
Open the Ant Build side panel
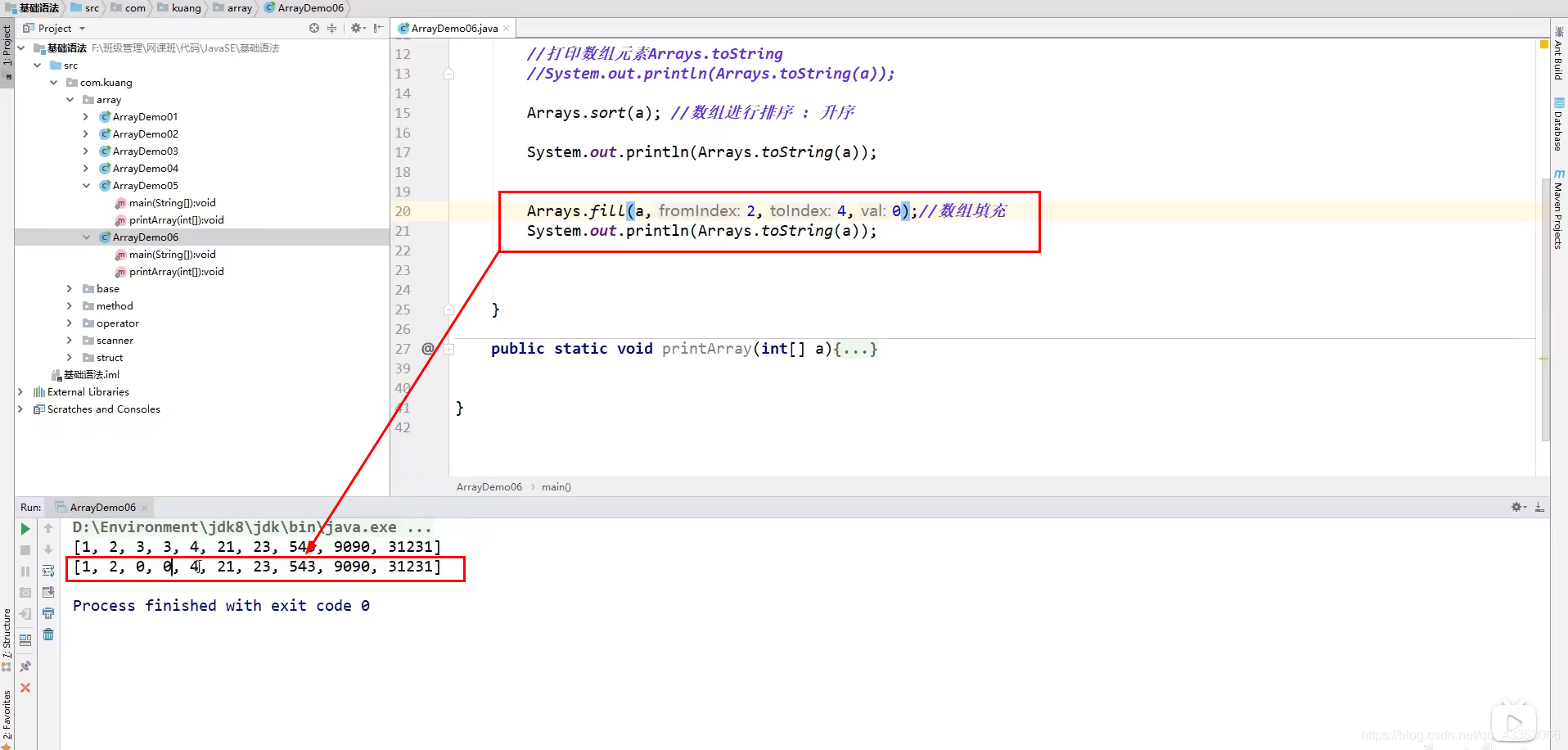pos(1558,54)
